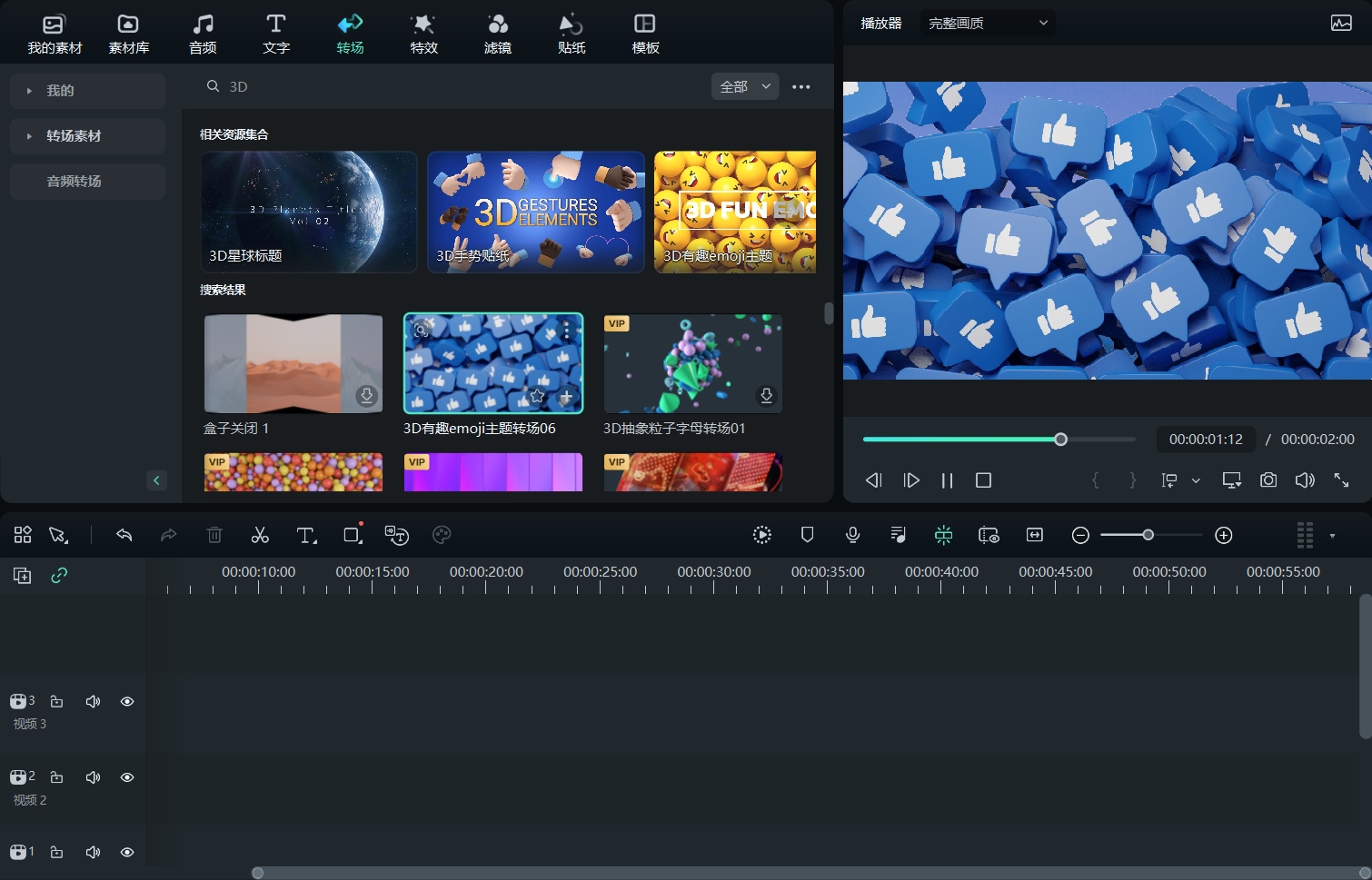The width and height of the screenshot is (1372, 880).
Task: Hide the 视频 3 track with eye icon
Action: pos(127,701)
